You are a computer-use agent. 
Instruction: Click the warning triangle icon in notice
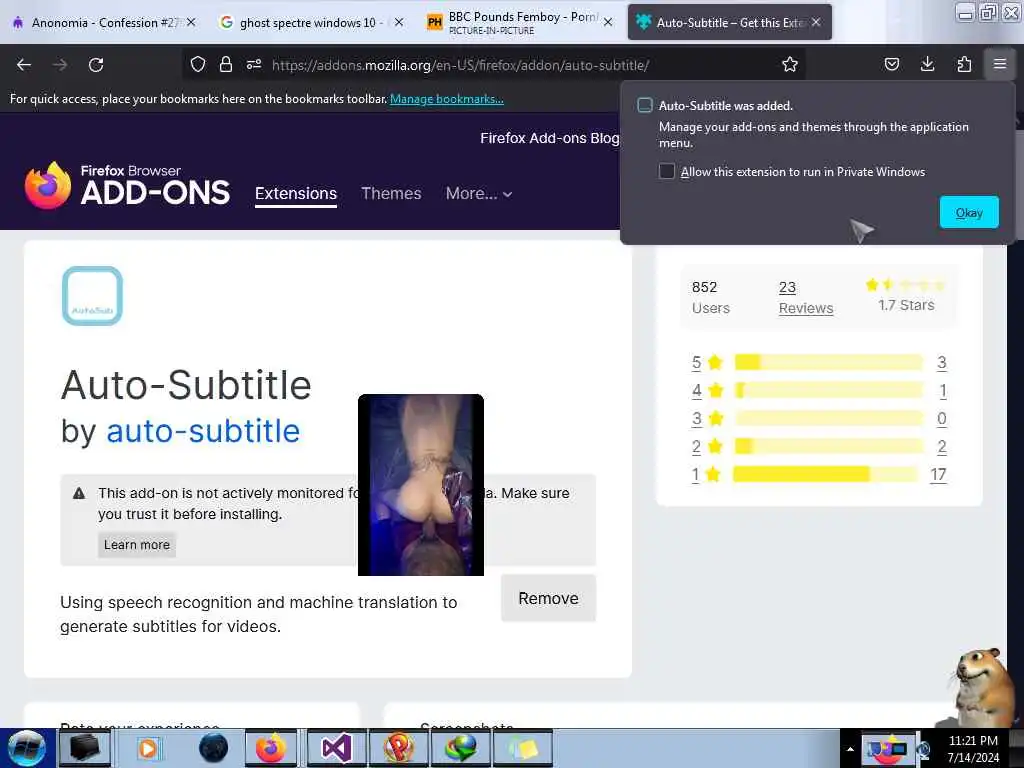[79, 493]
